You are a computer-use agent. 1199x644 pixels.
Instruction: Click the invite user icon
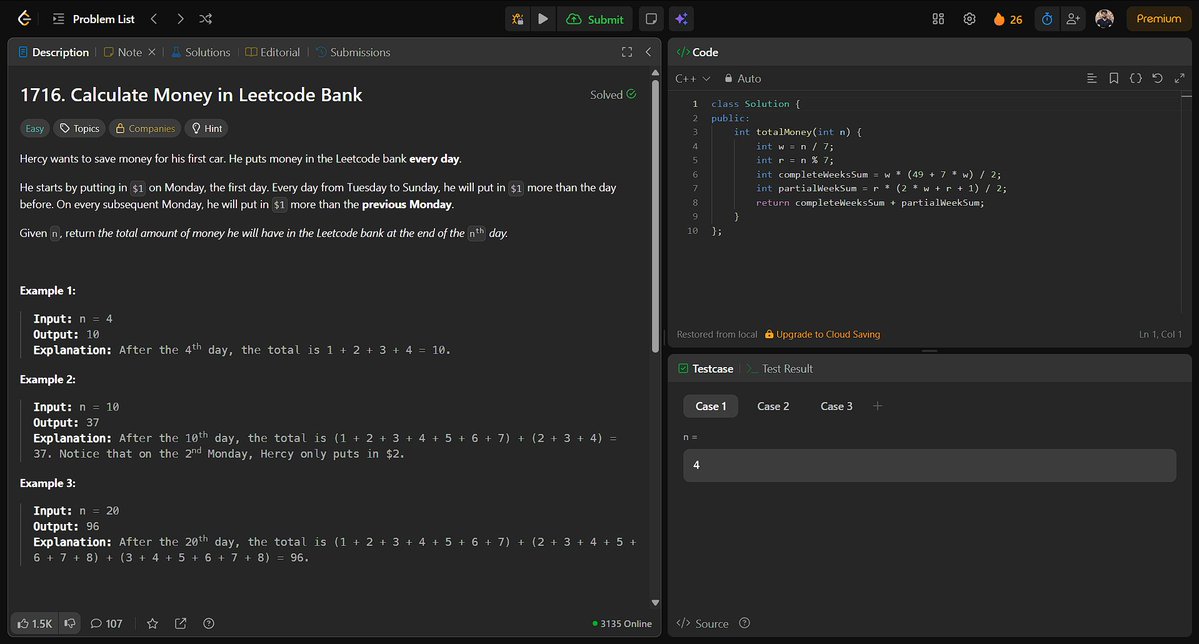coord(1073,19)
